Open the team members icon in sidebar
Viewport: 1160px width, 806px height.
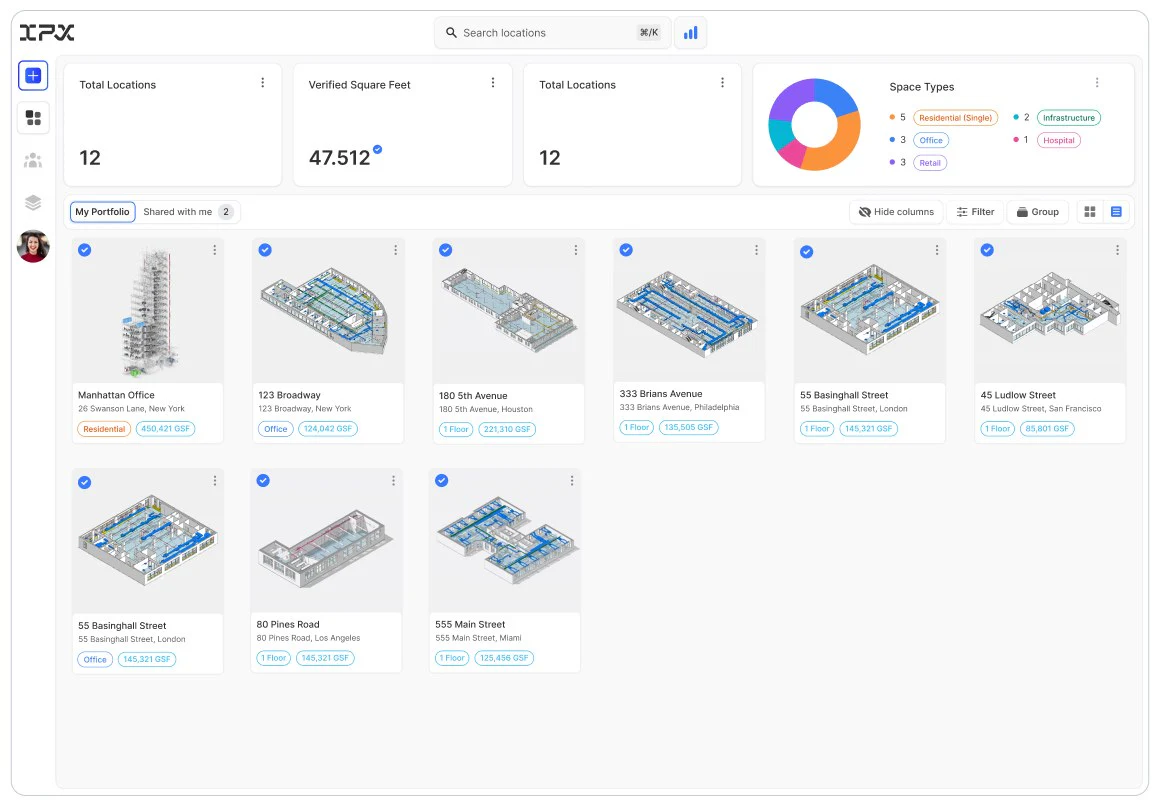tap(33, 160)
